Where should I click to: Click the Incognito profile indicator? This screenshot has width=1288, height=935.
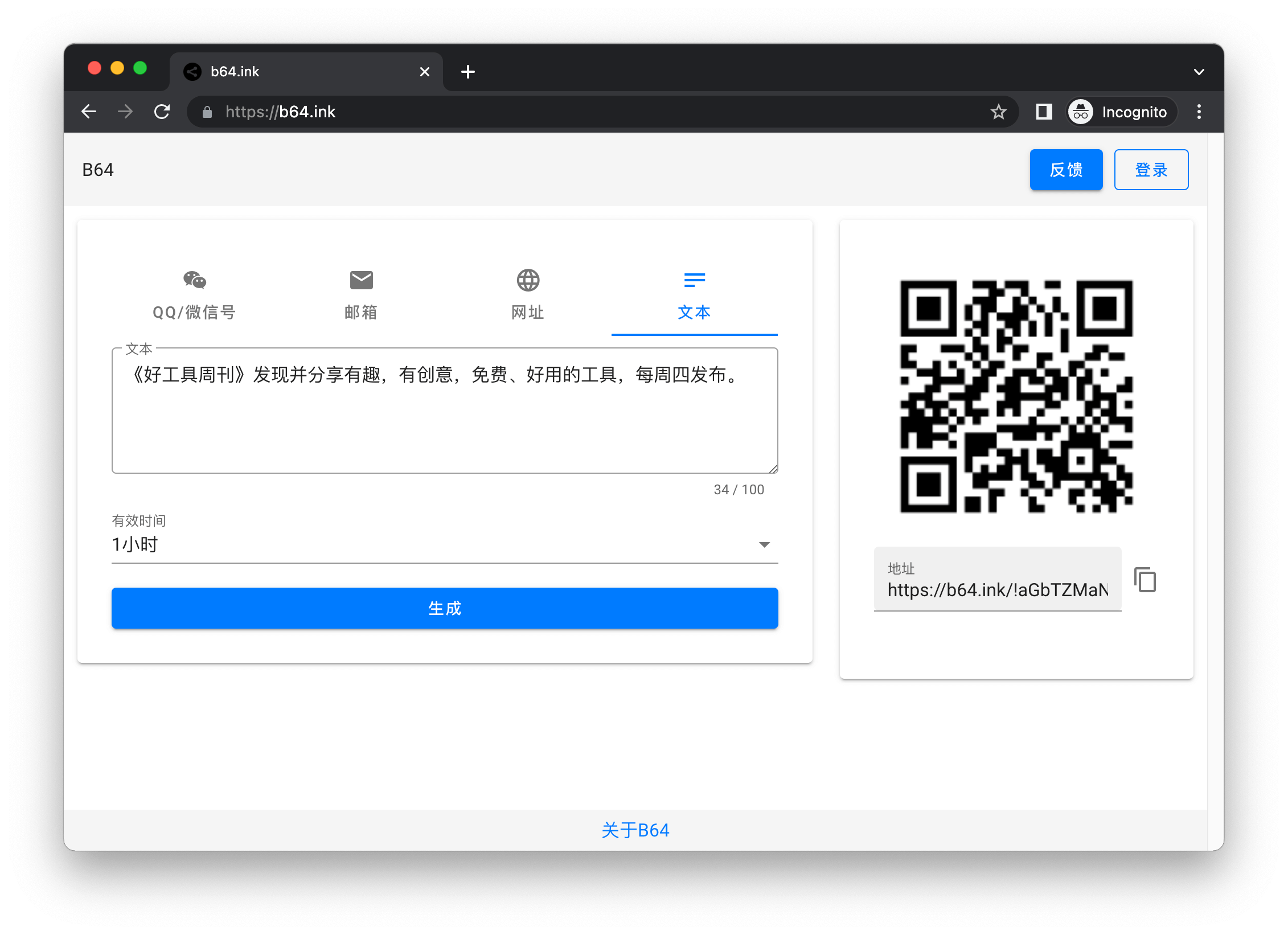[x=1120, y=112]
